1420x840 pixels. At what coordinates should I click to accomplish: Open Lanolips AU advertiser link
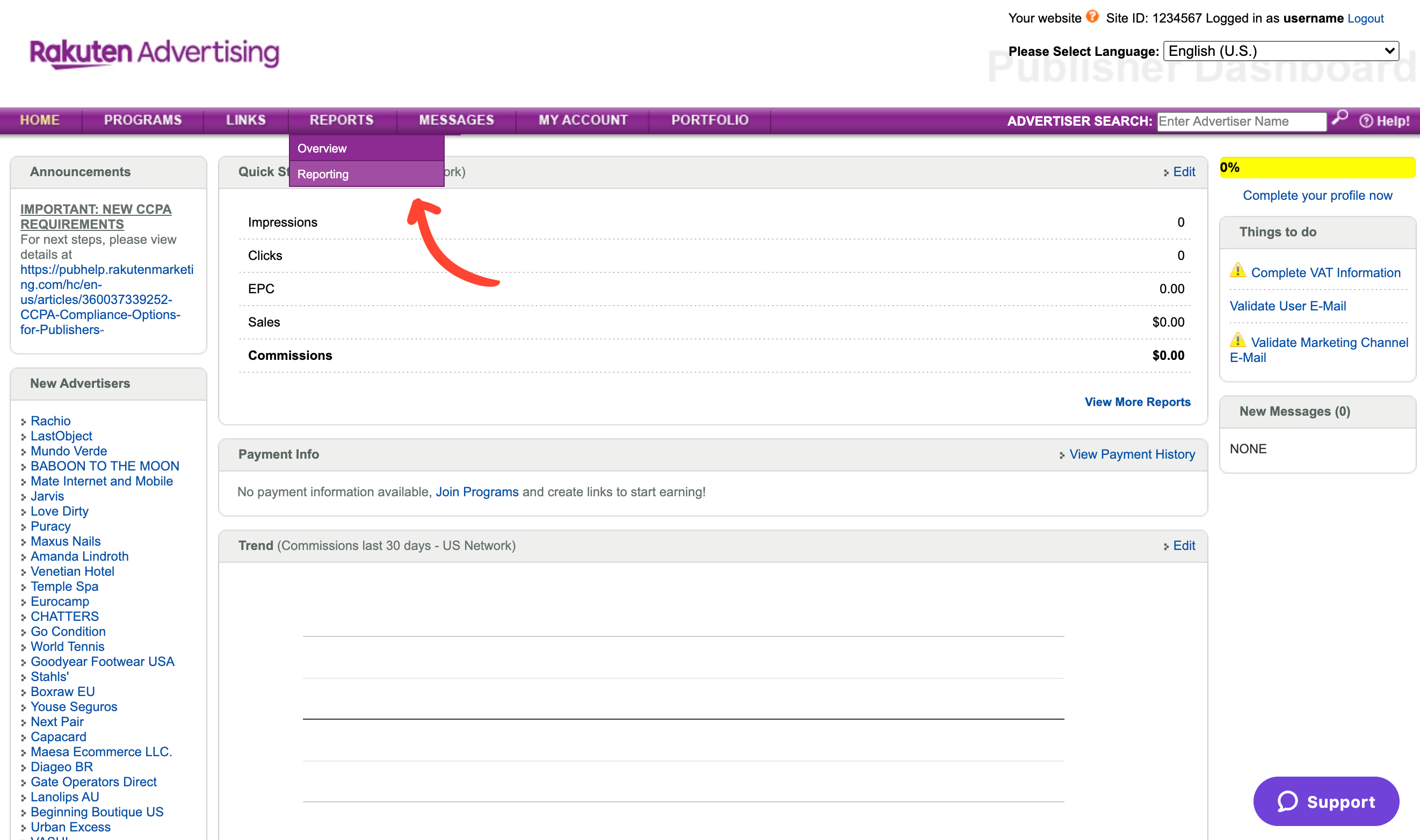click(64, 796)
